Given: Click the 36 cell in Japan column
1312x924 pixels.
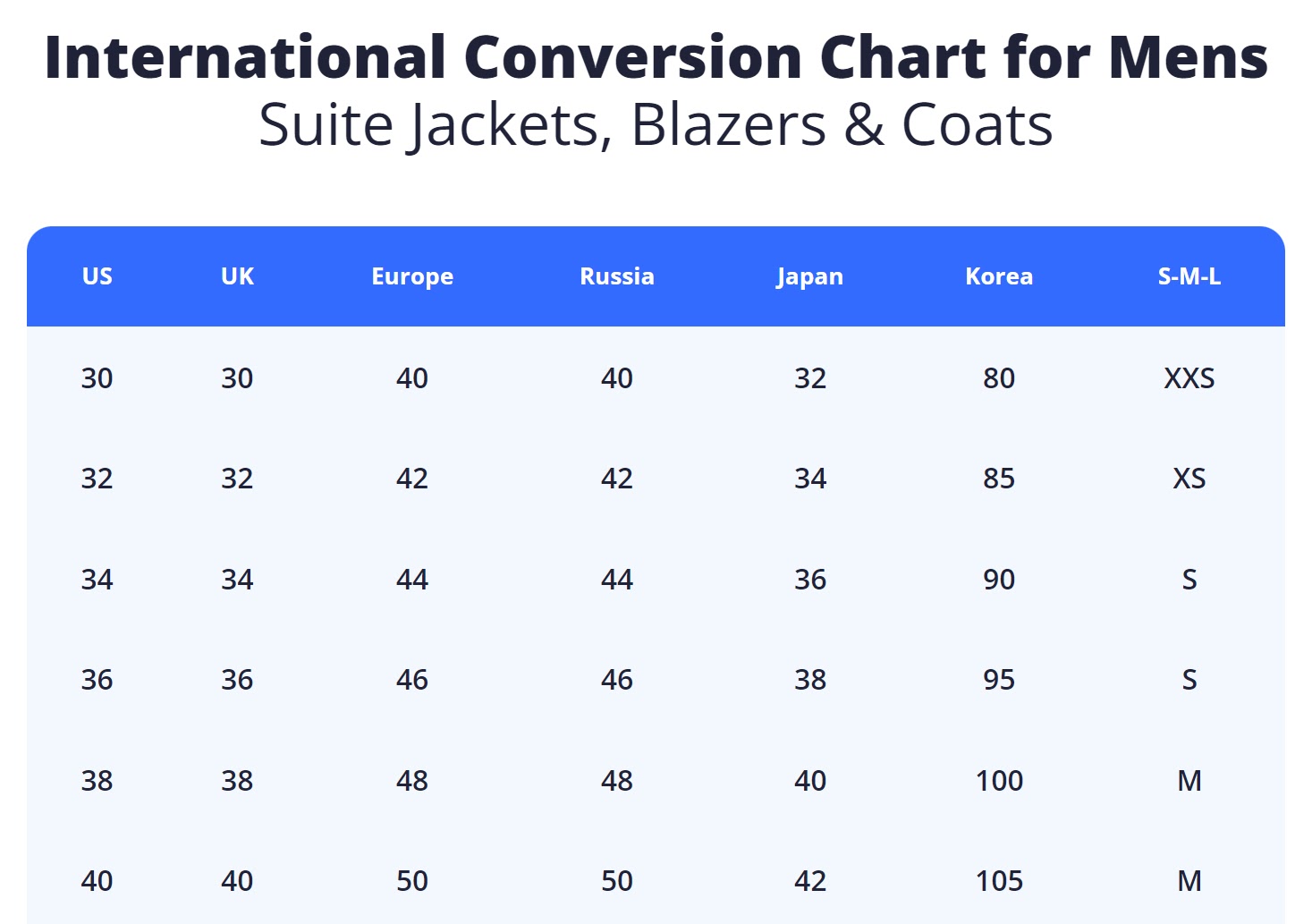Looking at the screenshot, I should click(x=810, y=580).
